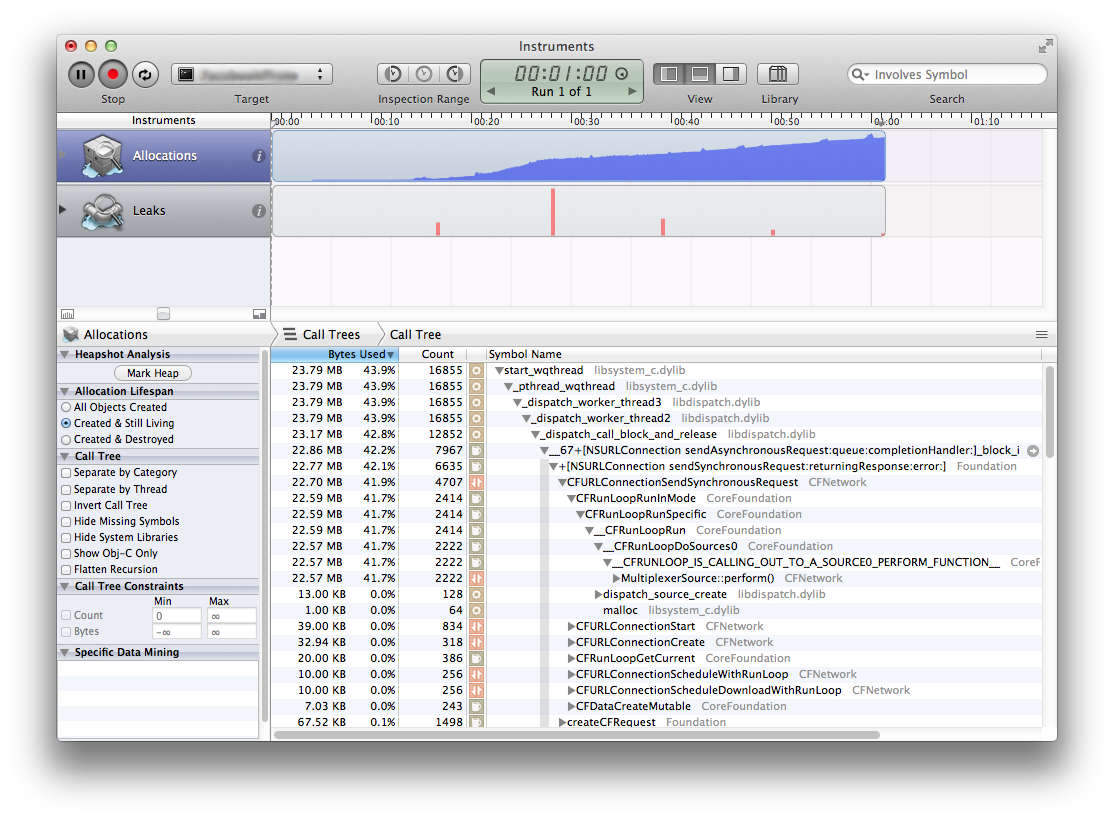Set inspection range end marker icon
Screen dimensions: 1114x820
[x=455, y=74]
